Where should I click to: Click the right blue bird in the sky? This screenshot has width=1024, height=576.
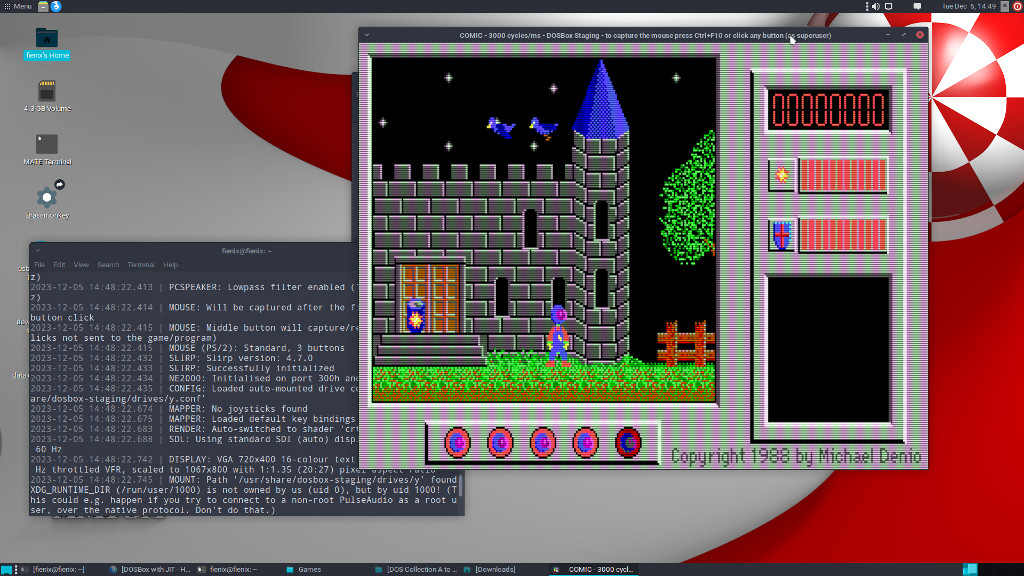(x=543, y=127)
